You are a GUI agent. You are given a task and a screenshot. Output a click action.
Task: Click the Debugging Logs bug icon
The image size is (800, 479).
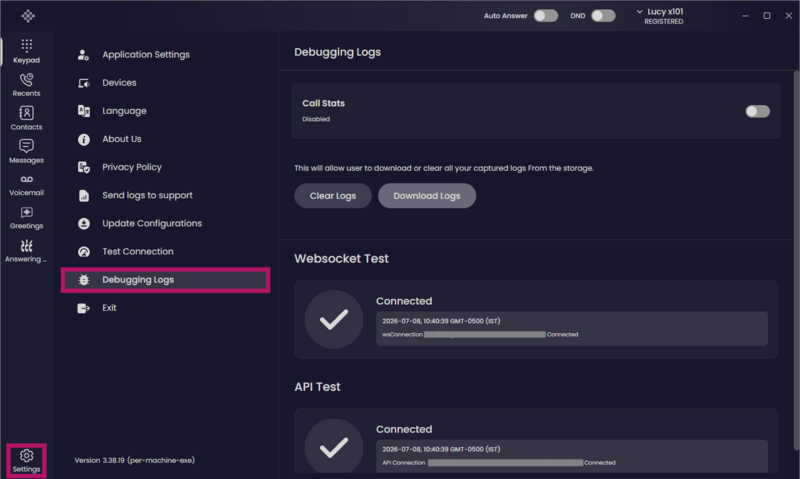[x=84, y=280]
